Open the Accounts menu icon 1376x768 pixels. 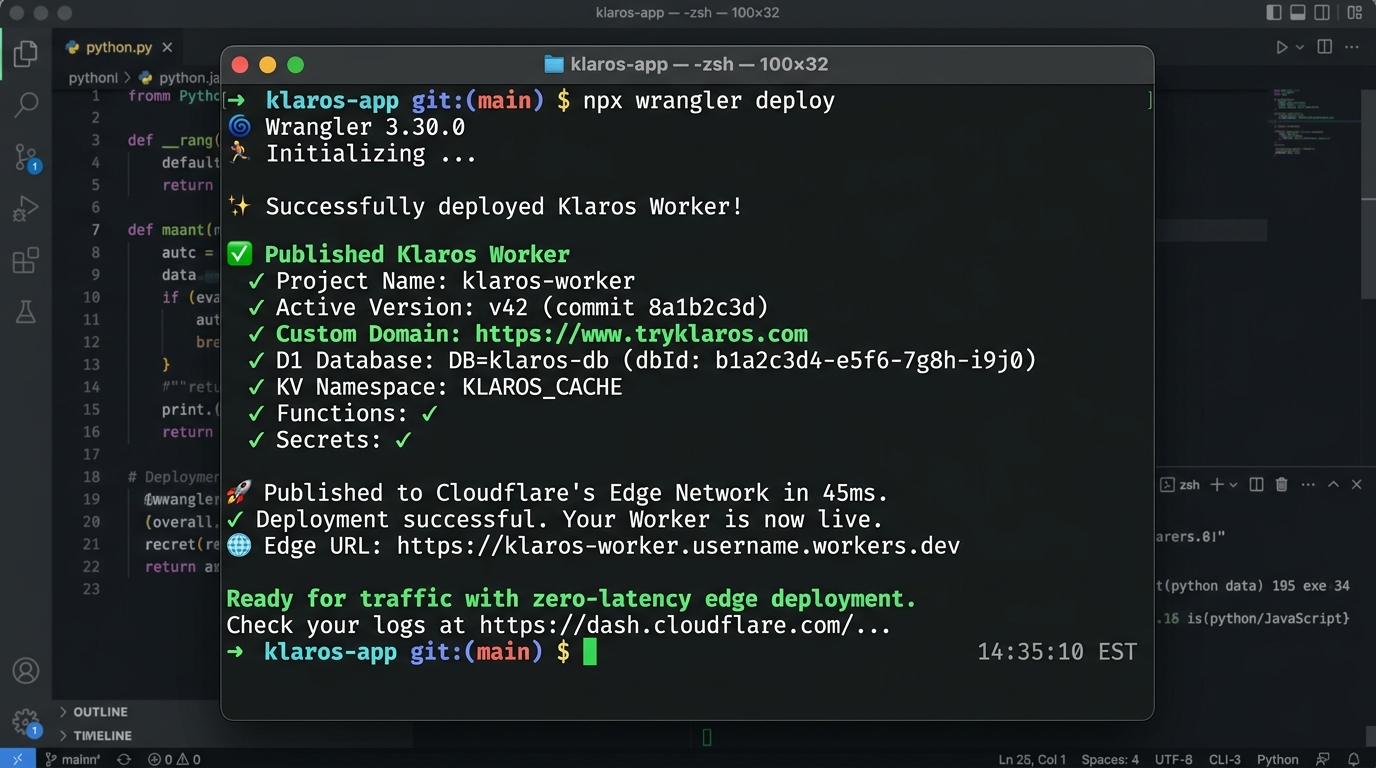tap(26, 670)
